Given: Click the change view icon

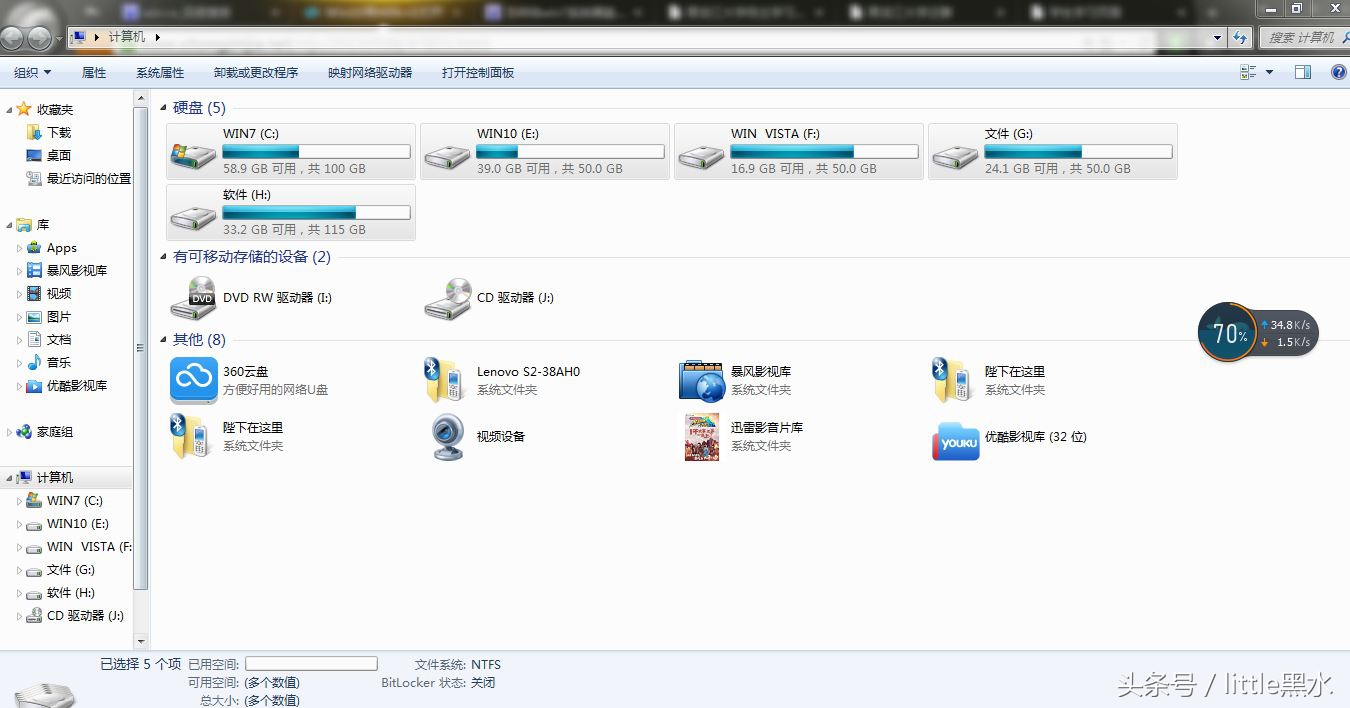Looking at the screenshot, I should pyautogui.click(x=1248, y=72).
